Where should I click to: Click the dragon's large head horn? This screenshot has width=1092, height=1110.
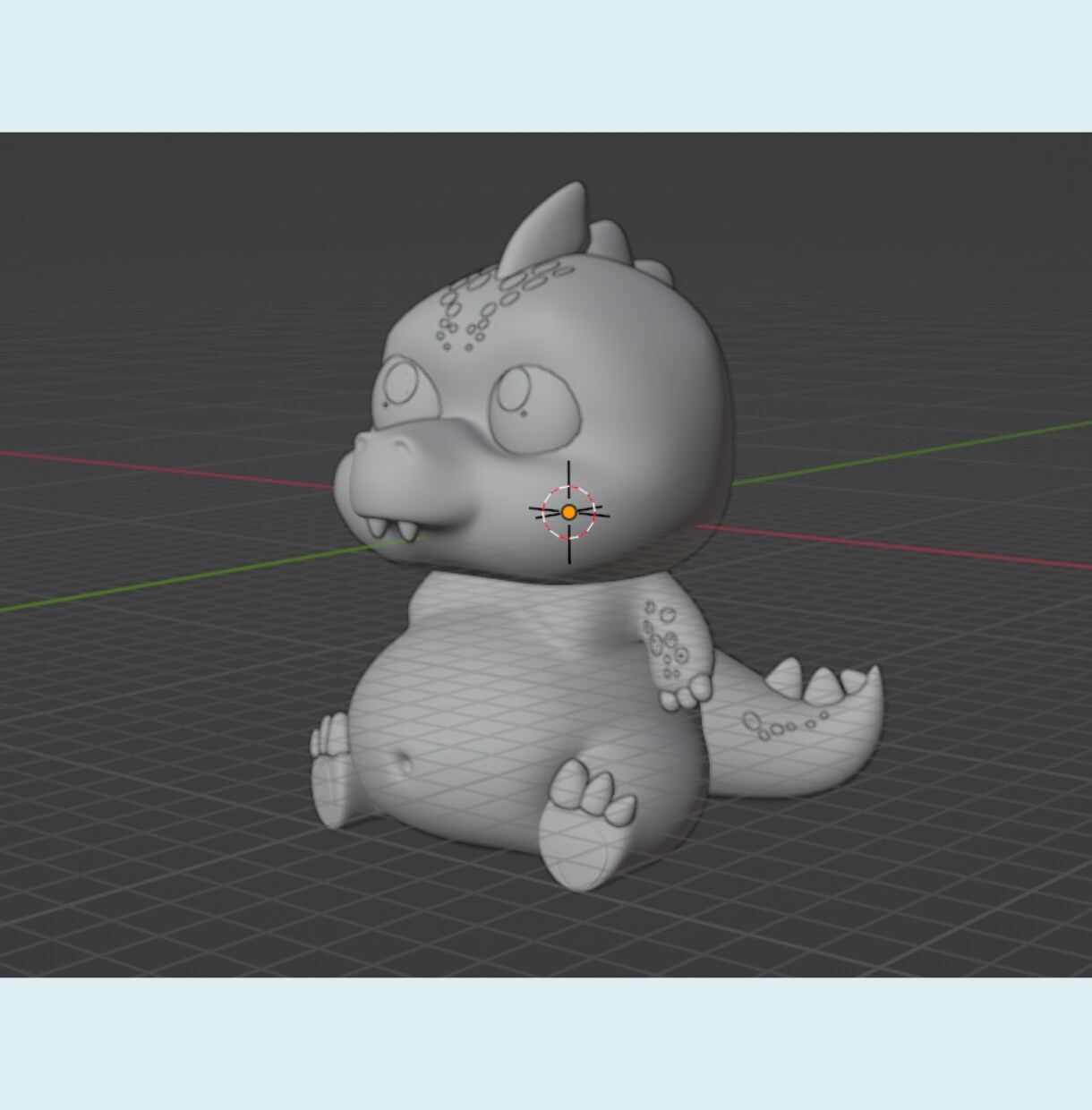tap(546, 228)
